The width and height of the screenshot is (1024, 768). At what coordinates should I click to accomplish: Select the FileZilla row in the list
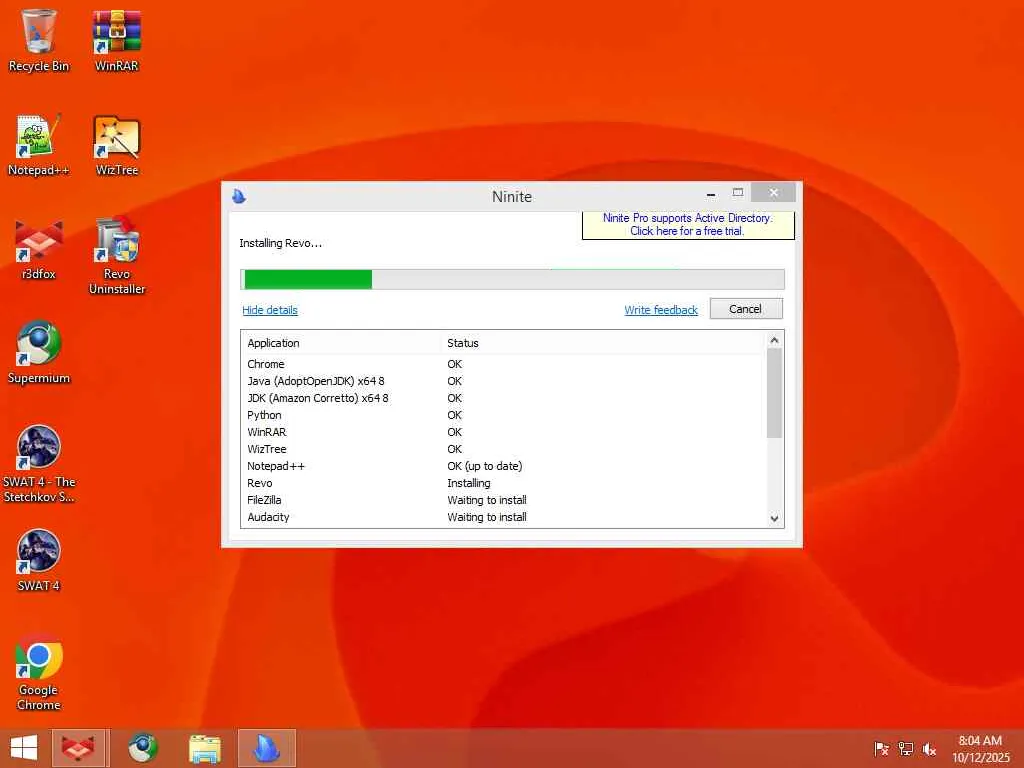point(504,500)
